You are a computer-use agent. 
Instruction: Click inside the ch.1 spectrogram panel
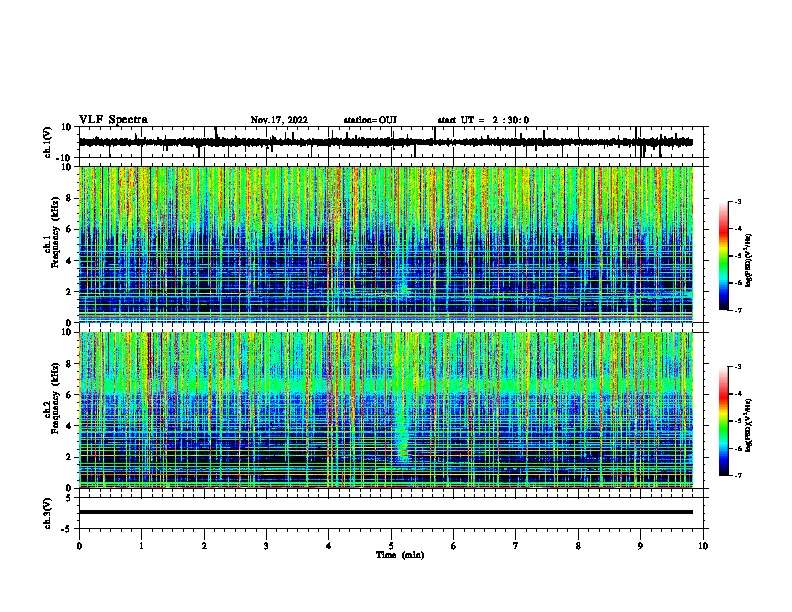[385, 244]
